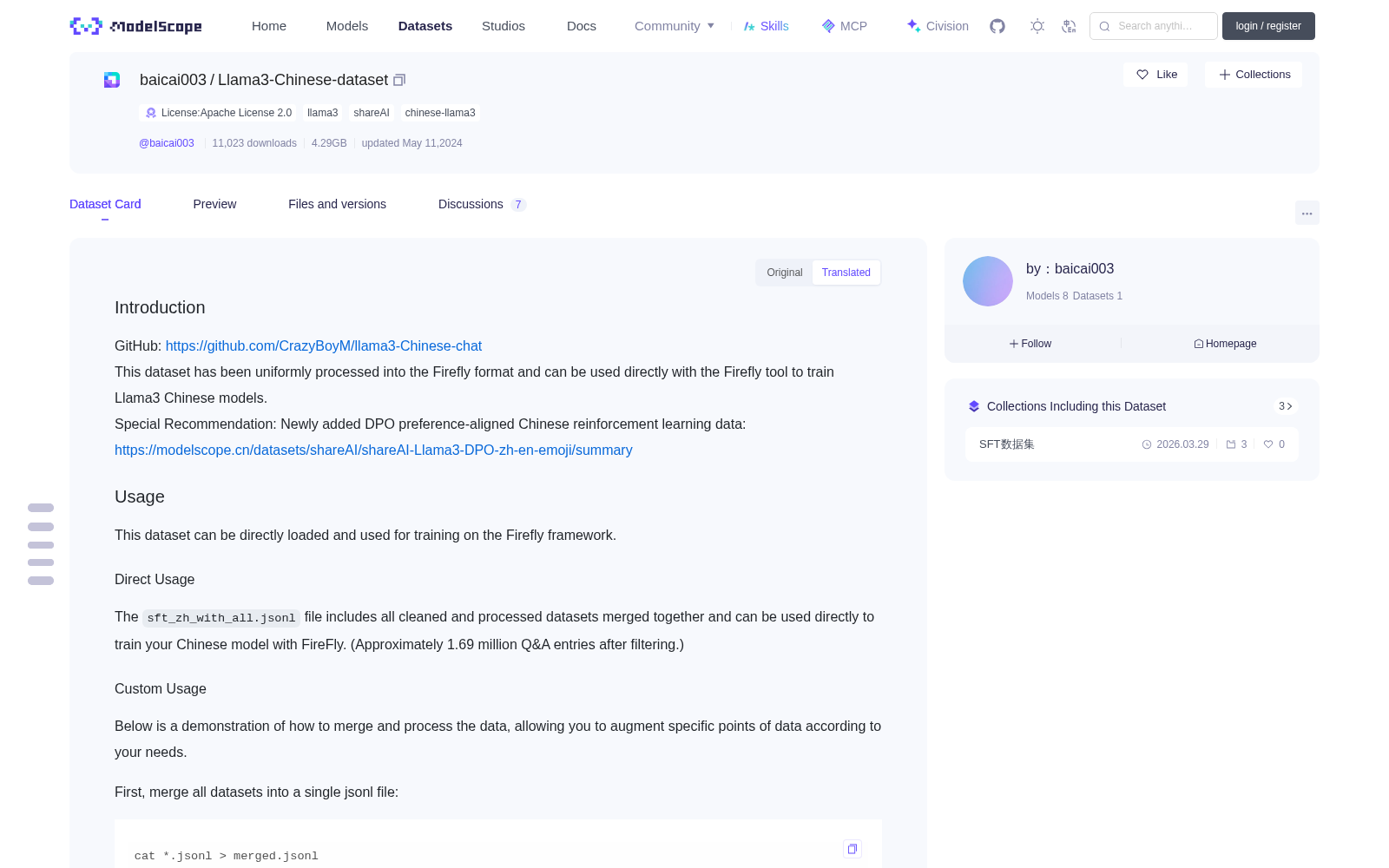Click the plus icon on Collections
This screenshot has height=868, width=1389.
1225,75
